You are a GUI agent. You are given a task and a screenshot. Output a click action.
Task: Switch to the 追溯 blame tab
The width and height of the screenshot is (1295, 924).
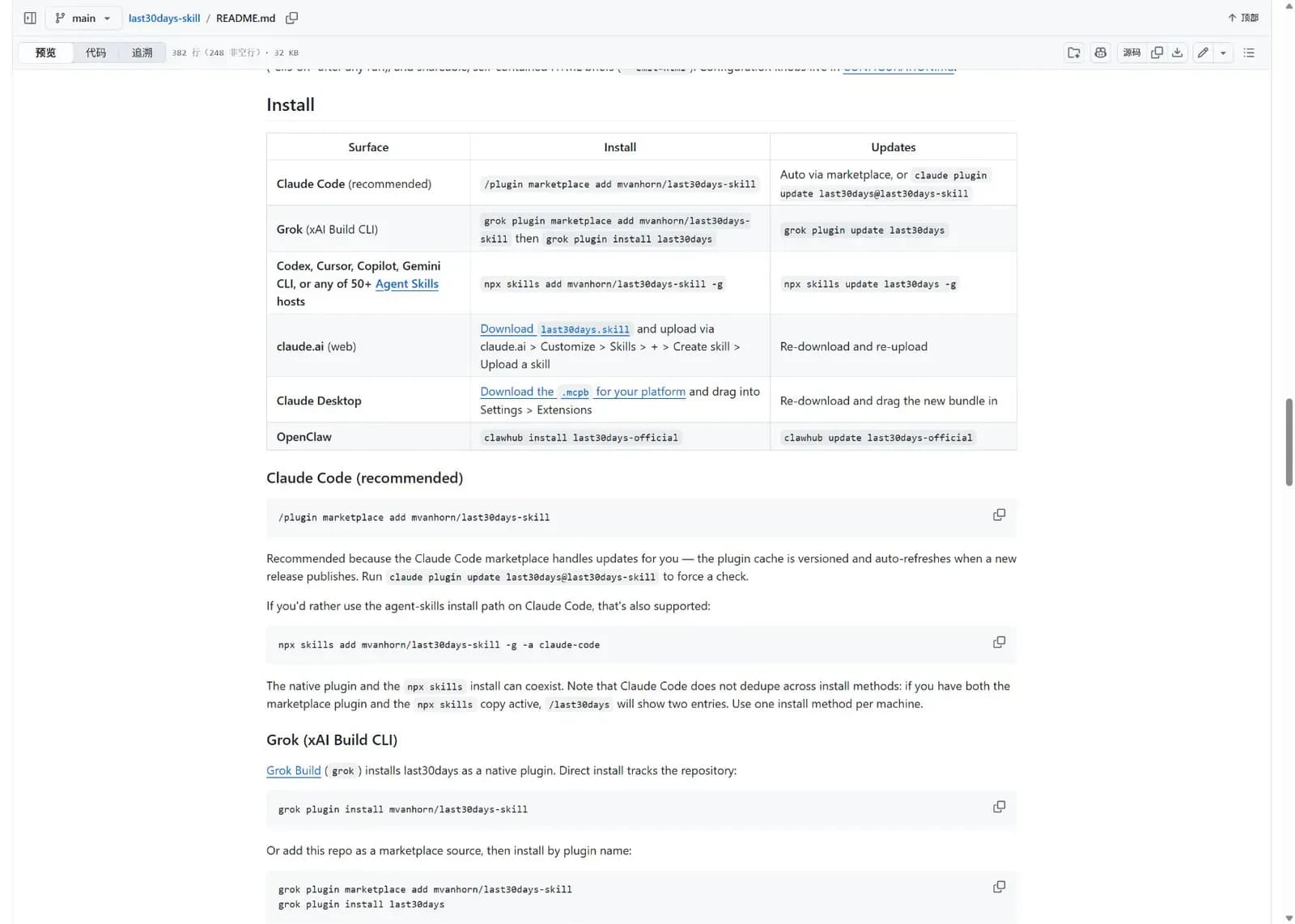[x=142, y=53]
